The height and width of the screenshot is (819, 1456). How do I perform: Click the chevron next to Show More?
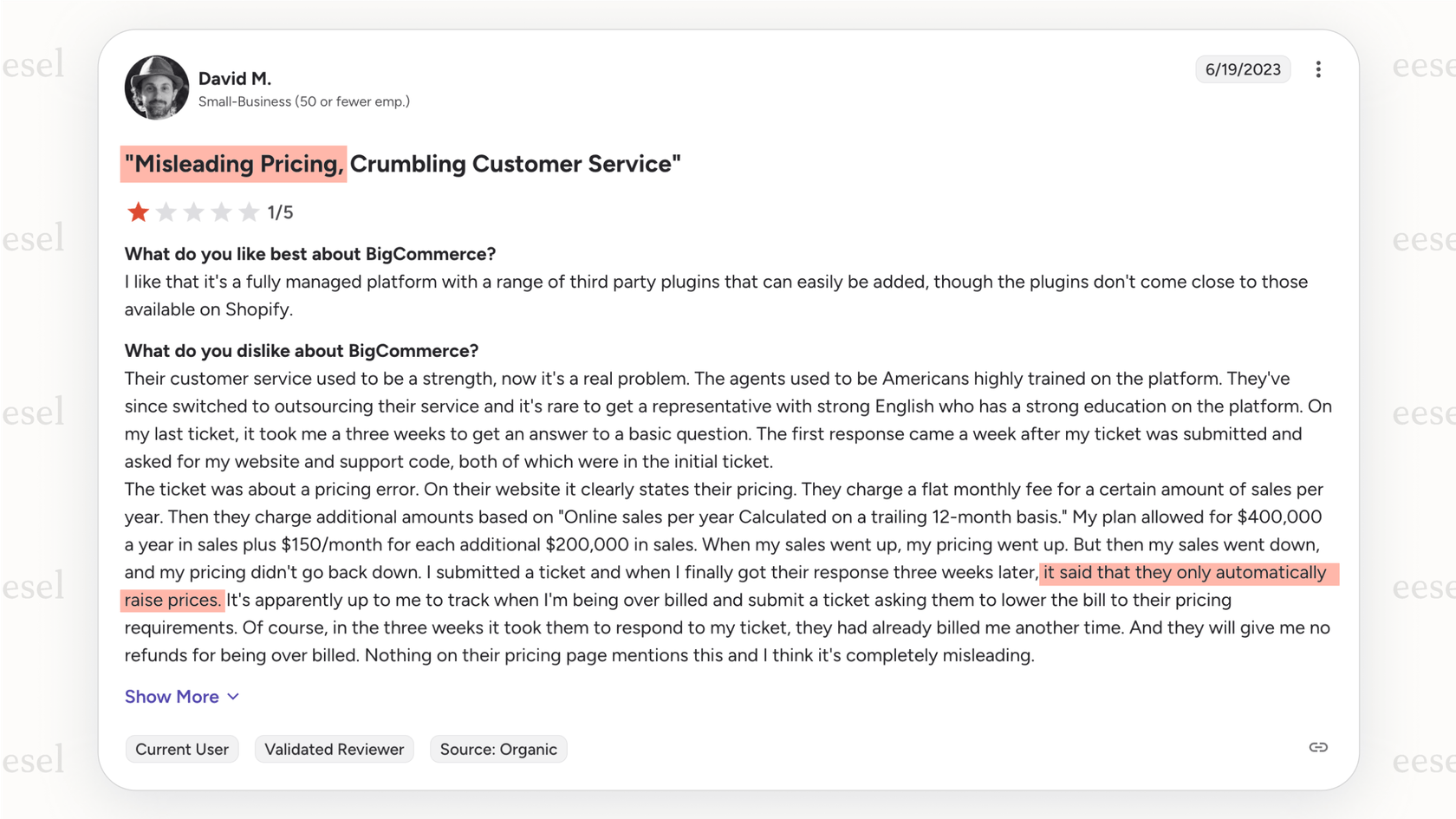[232, 697]
